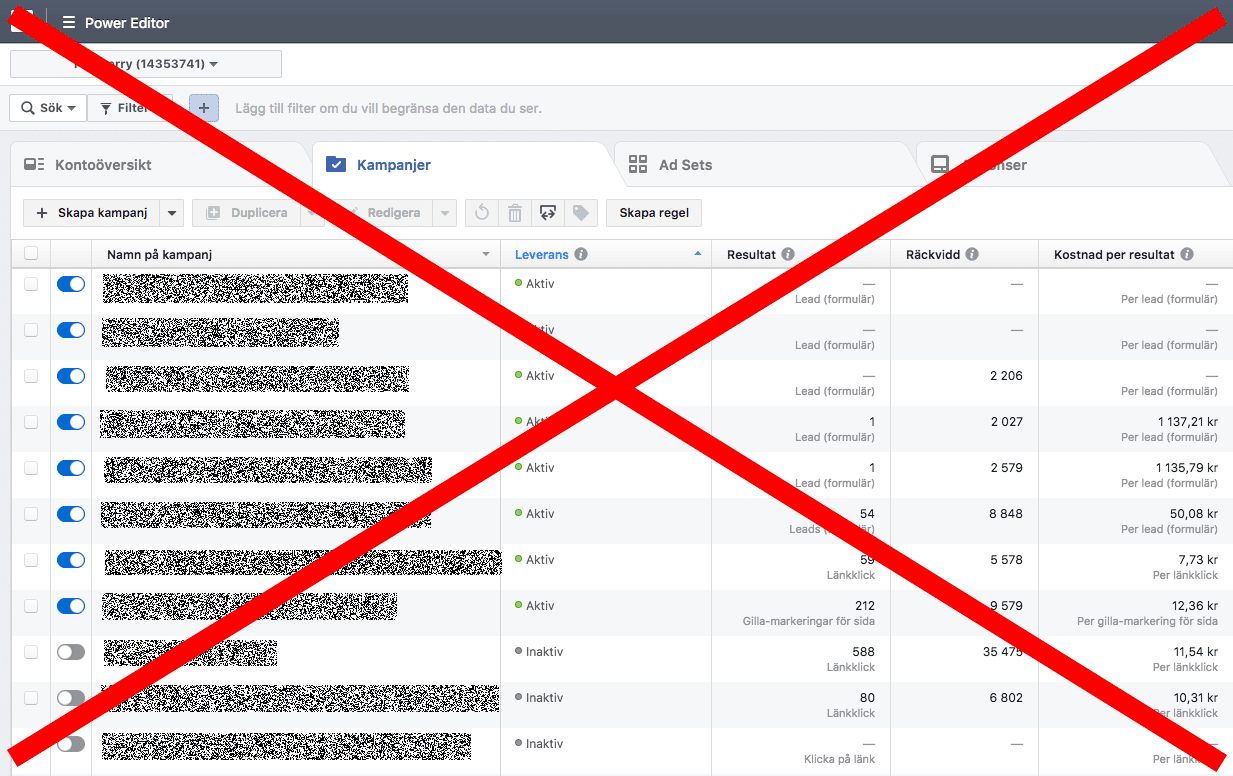Open the Sök search dropdown

pos(48,108)
